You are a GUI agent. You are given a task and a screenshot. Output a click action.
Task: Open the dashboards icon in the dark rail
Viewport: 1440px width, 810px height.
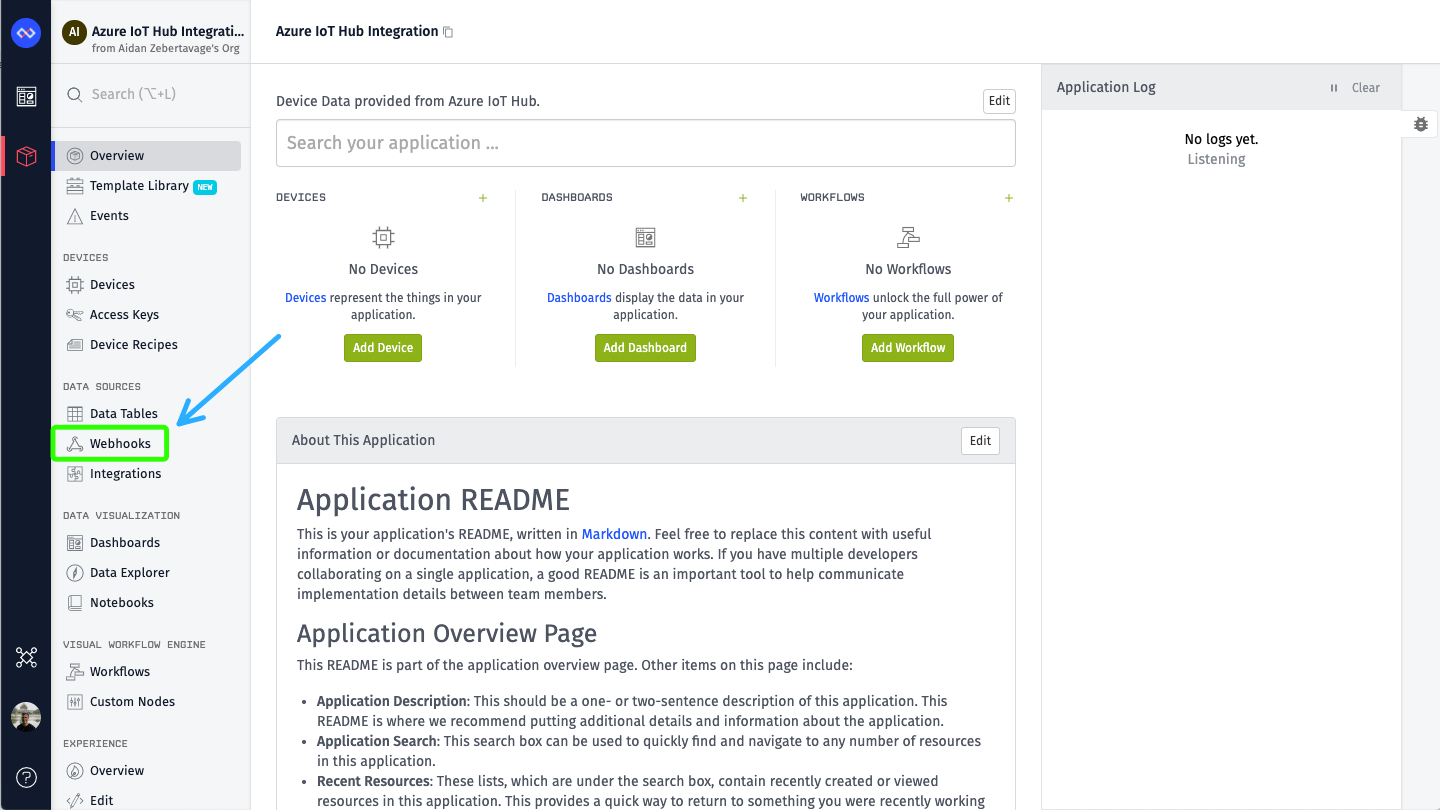(x=26, y=97)
